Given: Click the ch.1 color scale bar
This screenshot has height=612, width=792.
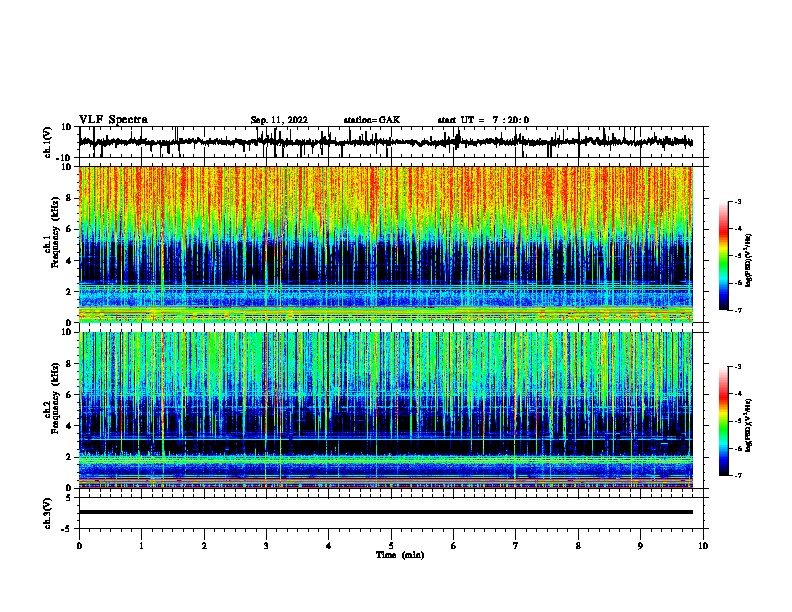Looking at the screenshot, I should [x=724, y=256].
